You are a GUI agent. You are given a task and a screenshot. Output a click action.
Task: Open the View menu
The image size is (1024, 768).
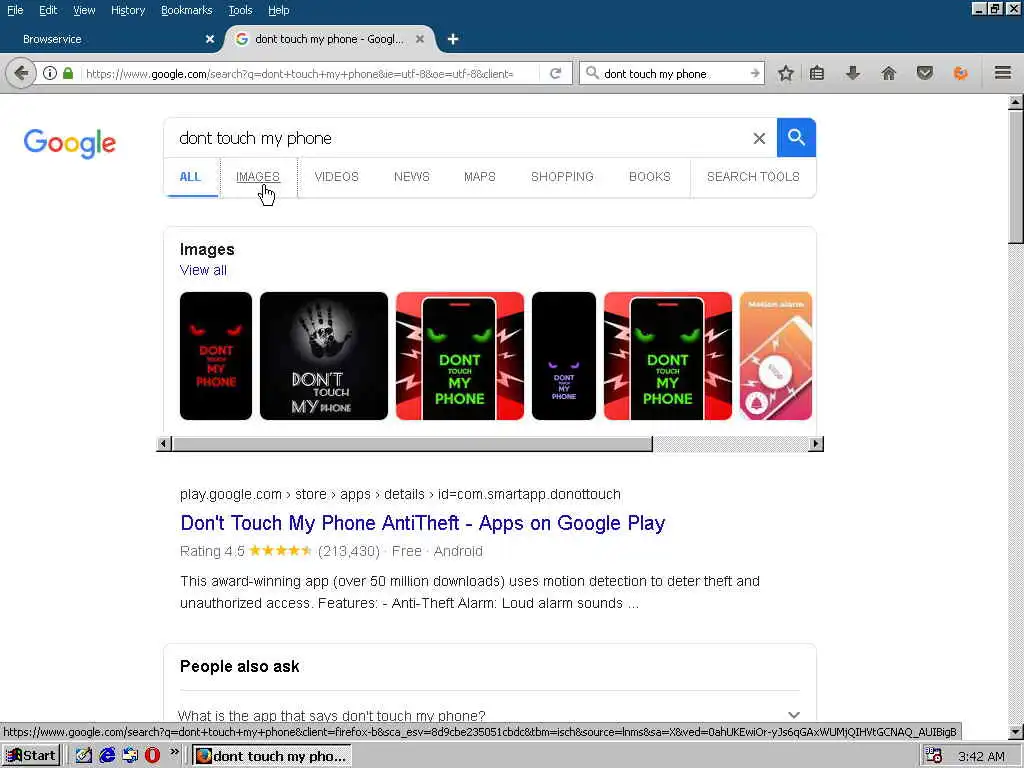pos(84,10)
